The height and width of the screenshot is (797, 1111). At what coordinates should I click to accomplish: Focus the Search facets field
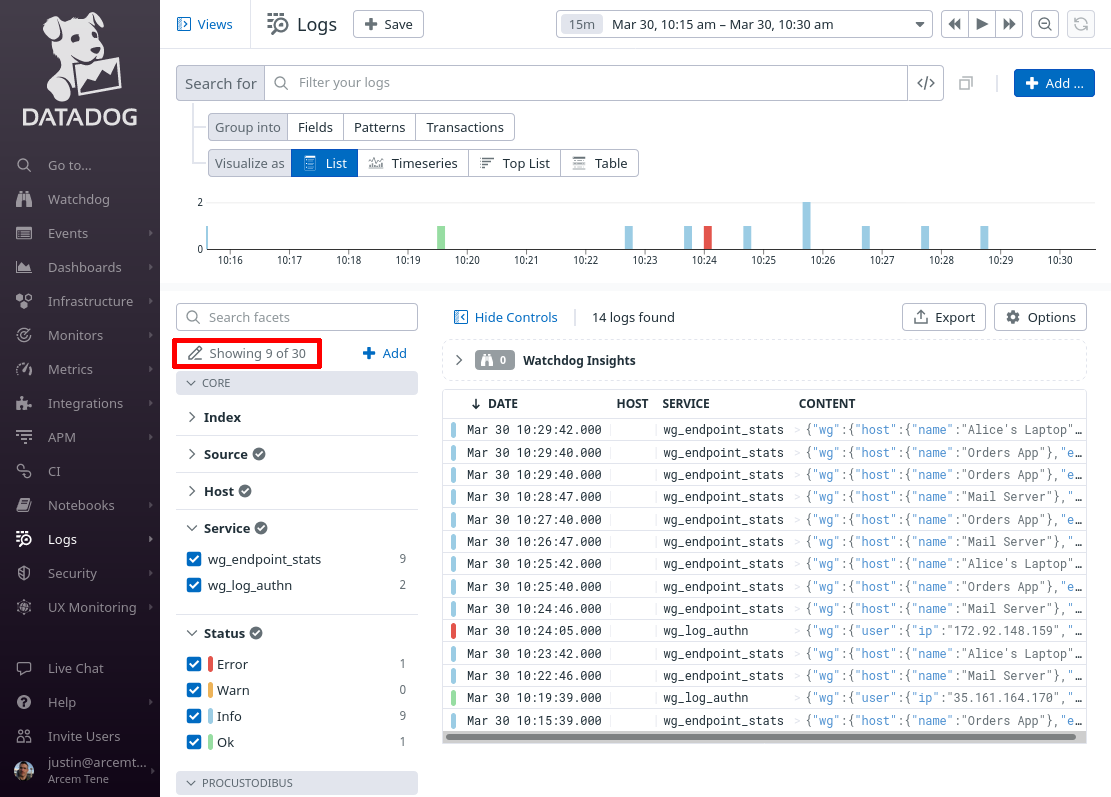pos(297,317)
